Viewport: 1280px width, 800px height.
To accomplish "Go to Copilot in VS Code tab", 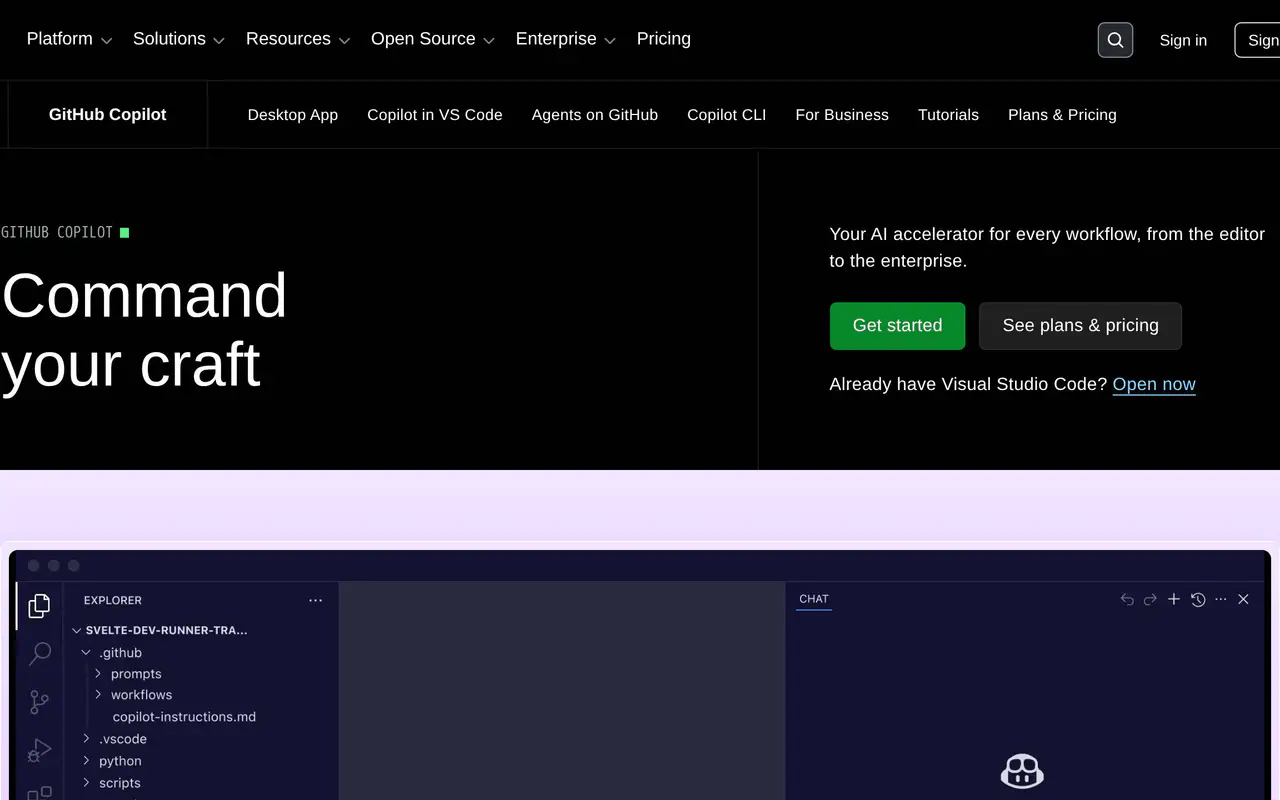I will [x=435, y=115].
